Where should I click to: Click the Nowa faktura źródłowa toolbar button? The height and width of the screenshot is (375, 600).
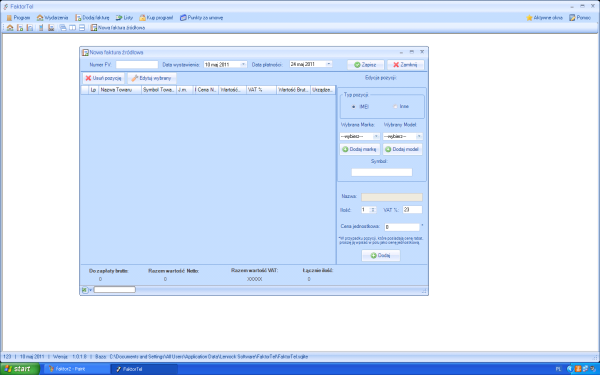coord(118,28)
